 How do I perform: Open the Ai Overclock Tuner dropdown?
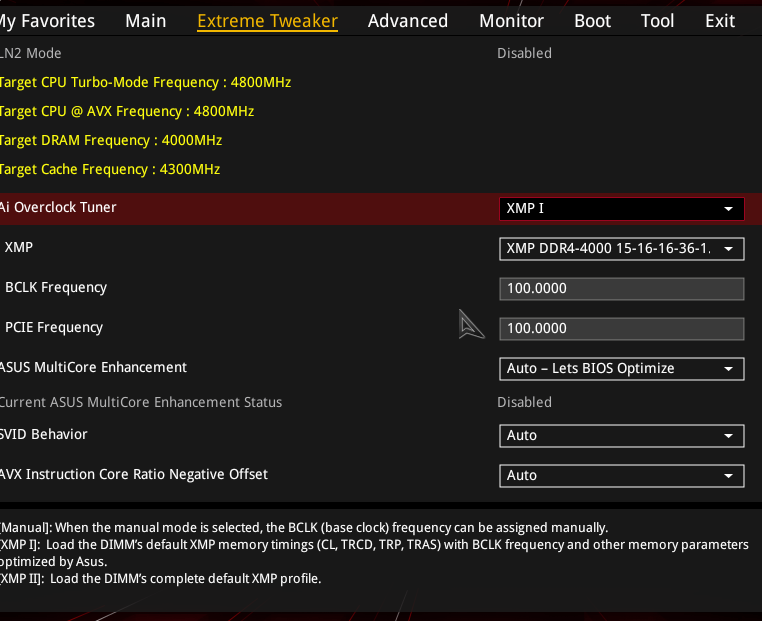coord(622,208)
